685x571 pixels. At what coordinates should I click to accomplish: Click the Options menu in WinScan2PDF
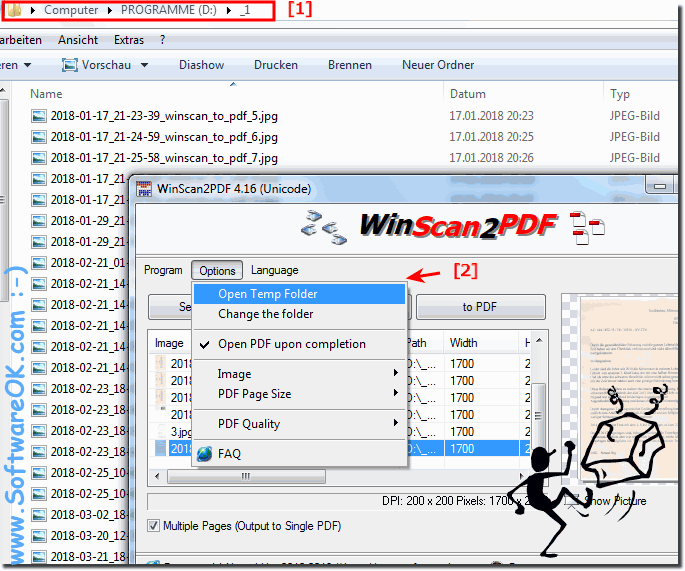(x=217, y=270)
